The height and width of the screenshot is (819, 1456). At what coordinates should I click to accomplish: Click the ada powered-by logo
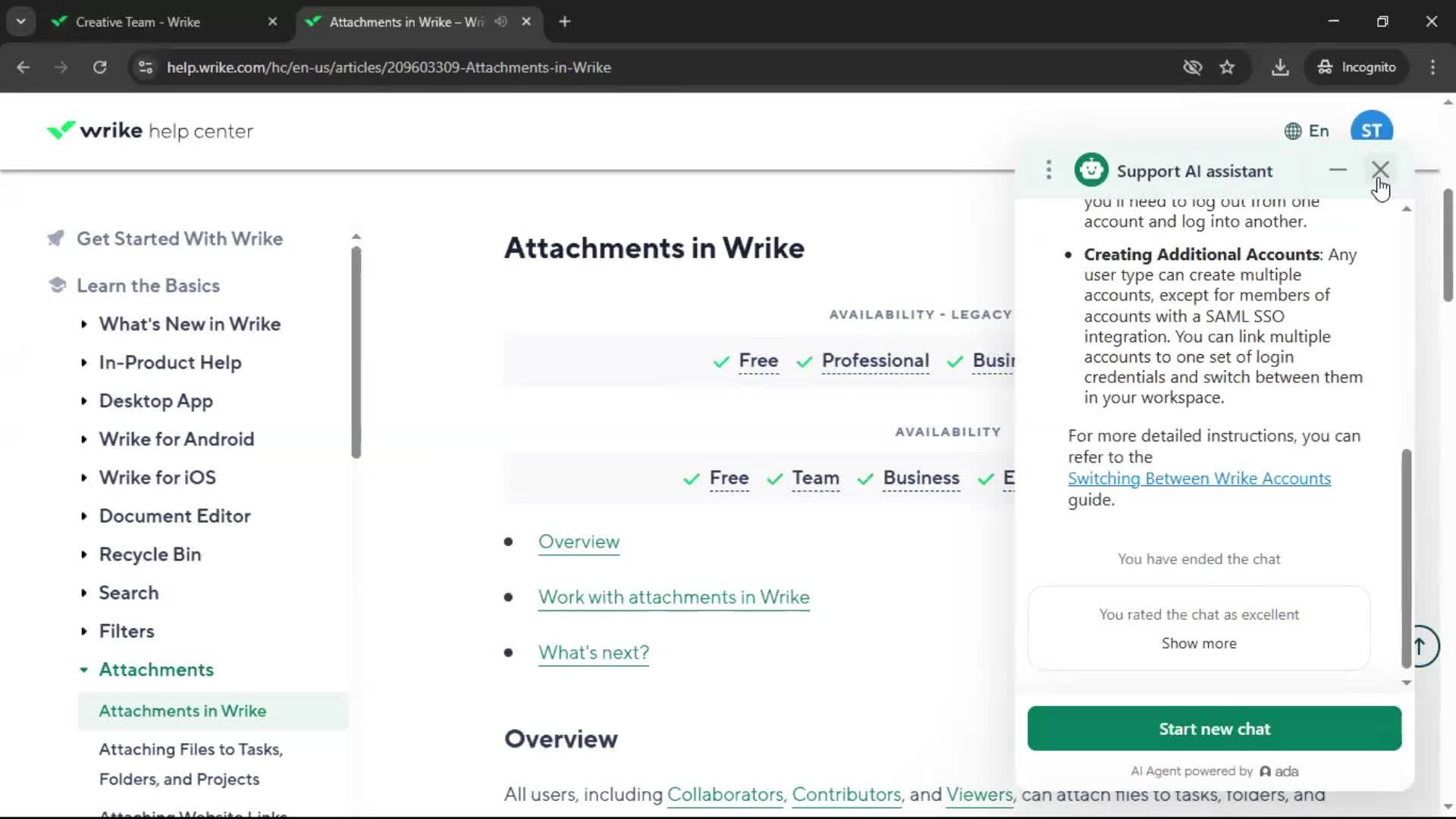pyautogui.click(x=1279, y=771)
